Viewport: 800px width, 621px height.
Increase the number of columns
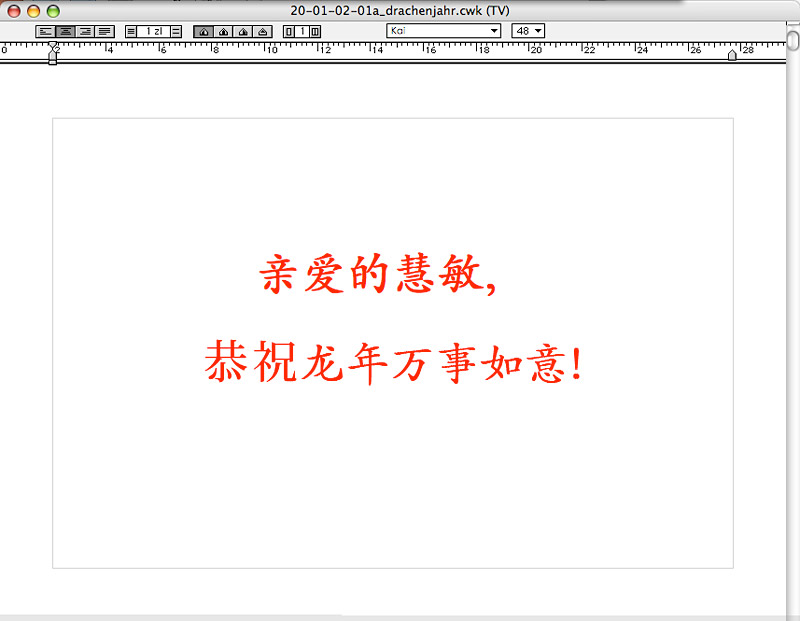coord(315,32)
